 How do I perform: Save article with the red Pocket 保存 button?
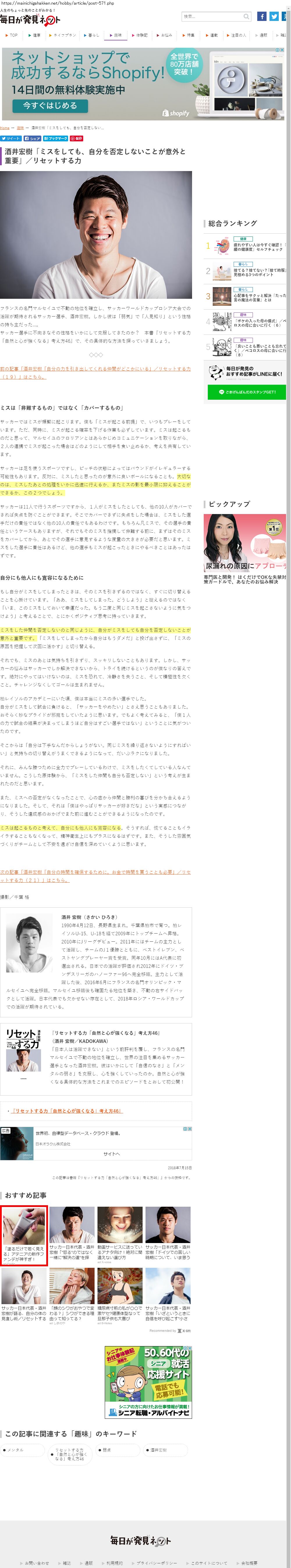(76, 138)
